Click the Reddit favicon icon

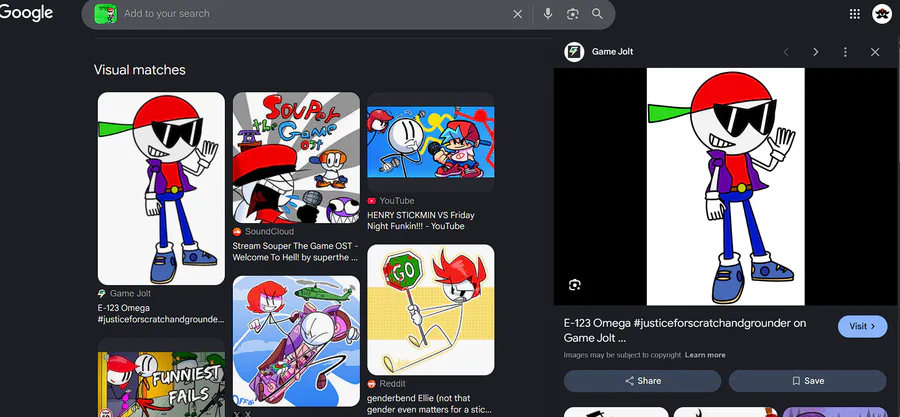click(x=371, y=384)
